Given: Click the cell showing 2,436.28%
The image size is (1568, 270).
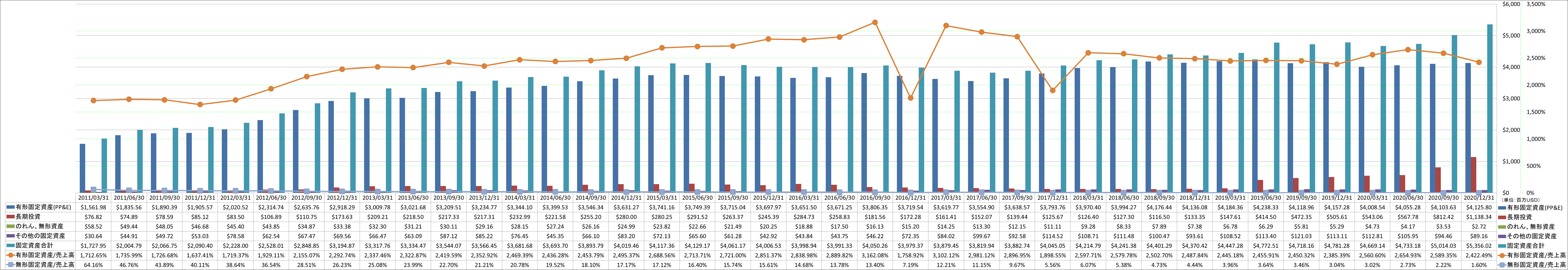Looking at the screenshot, I should 555,255.
